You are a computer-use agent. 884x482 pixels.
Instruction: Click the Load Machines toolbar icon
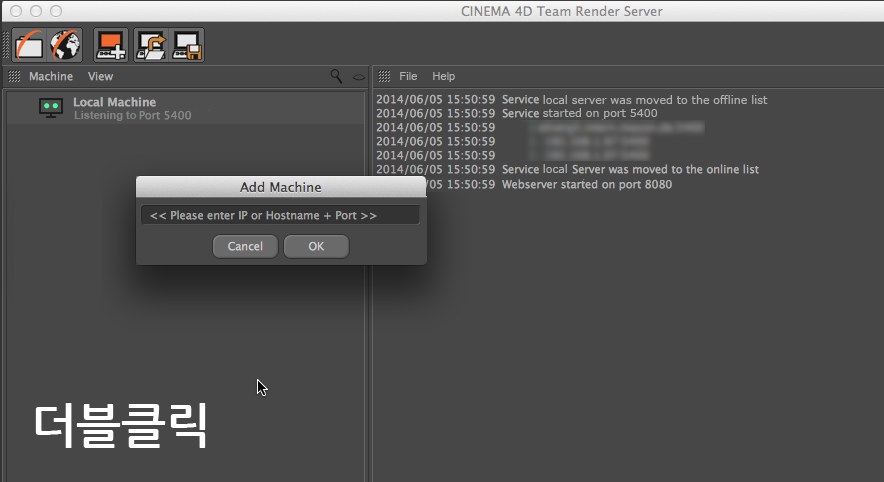pos(151,45)
